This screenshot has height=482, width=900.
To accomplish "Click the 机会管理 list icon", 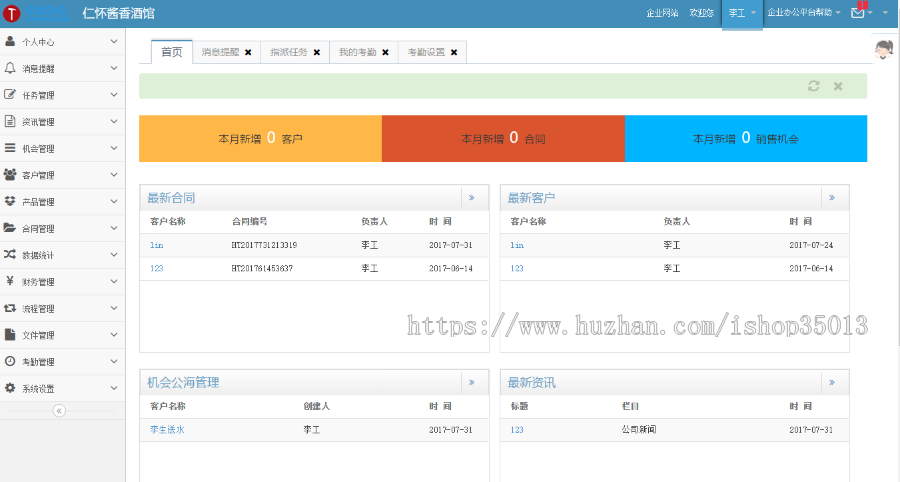I will 10,147.
